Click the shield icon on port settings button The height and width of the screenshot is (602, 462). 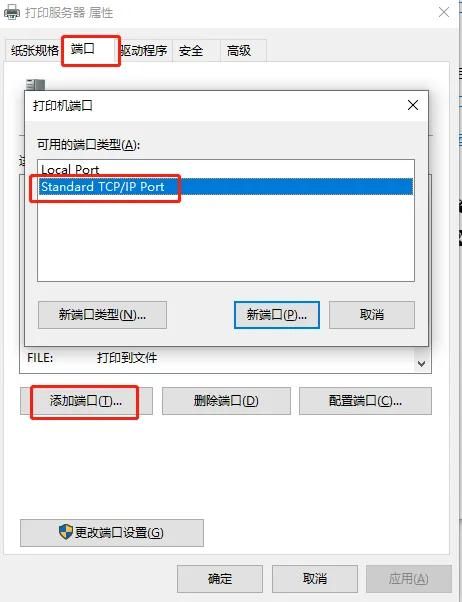tap(66, 532)
